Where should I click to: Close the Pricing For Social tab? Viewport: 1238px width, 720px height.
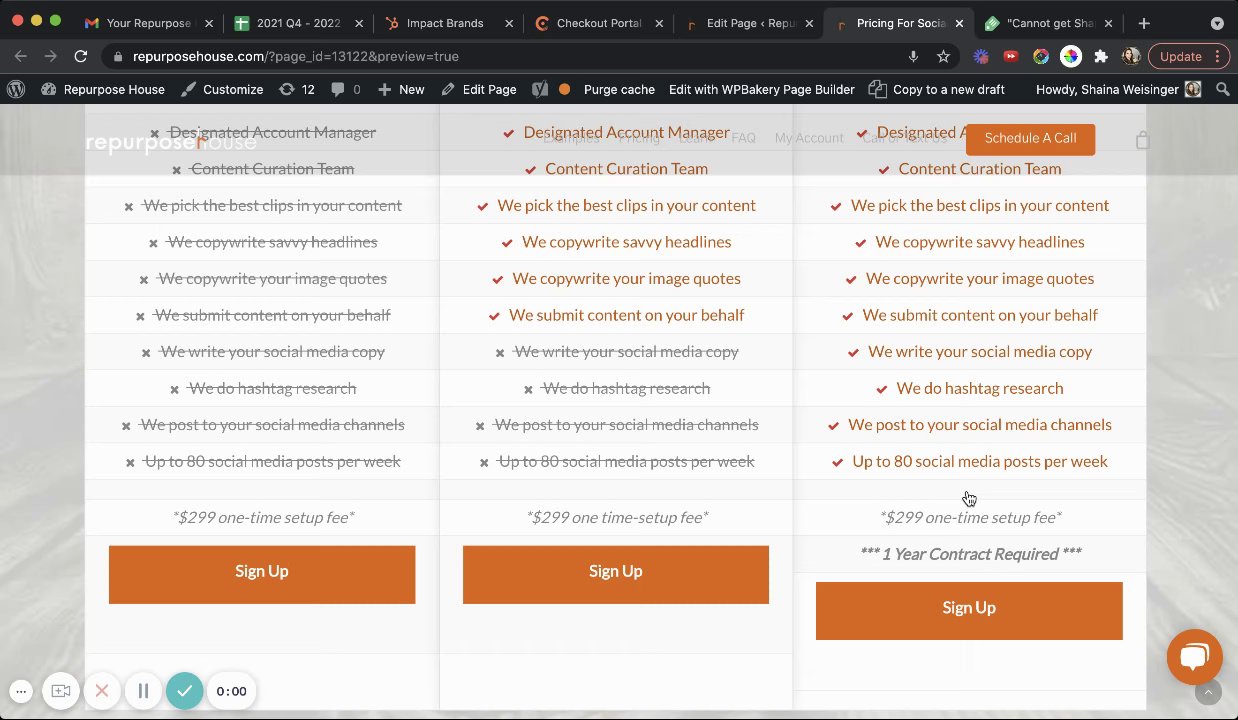pos(959,23)
